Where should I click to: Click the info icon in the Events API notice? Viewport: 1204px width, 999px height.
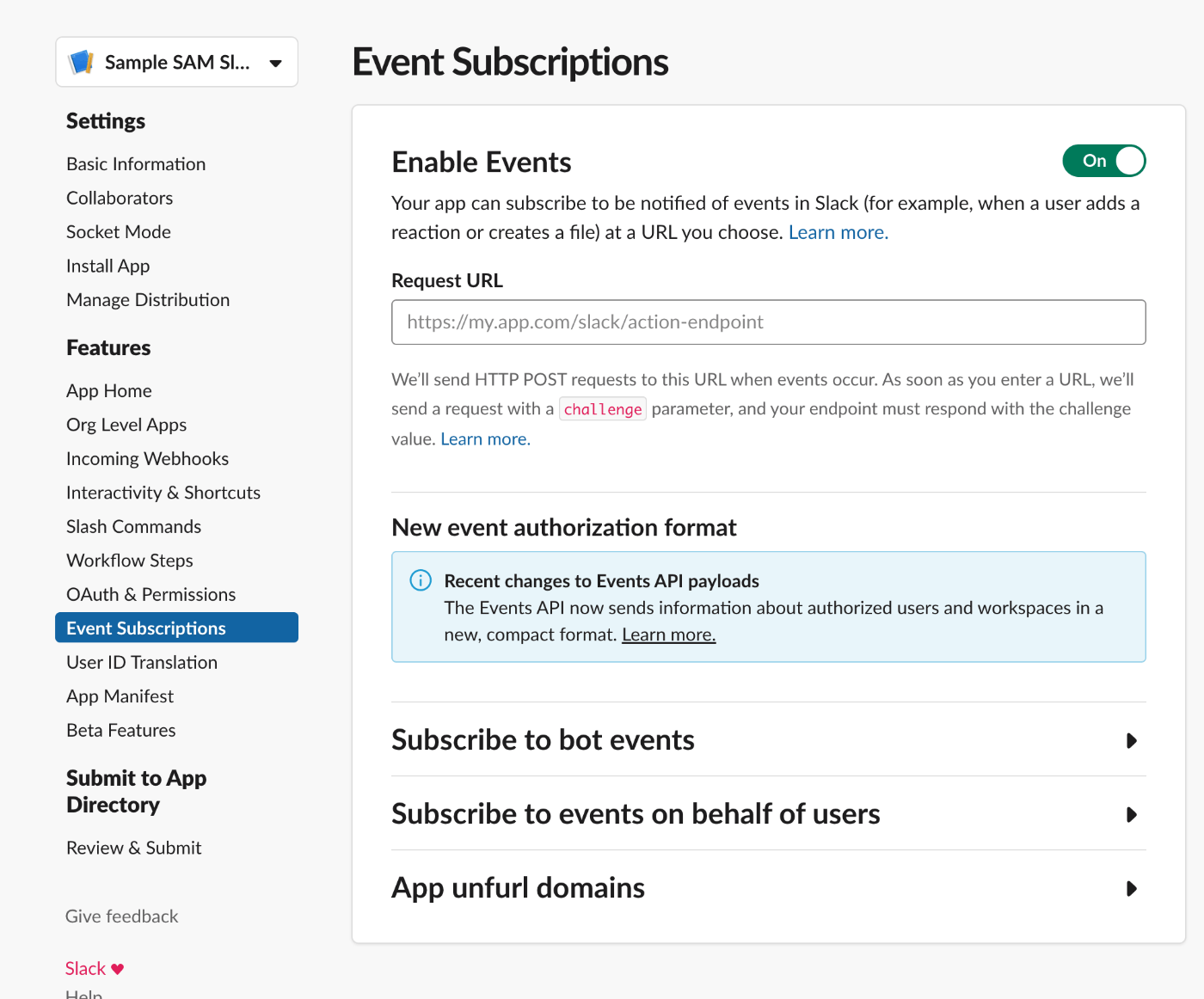point(421,580)
